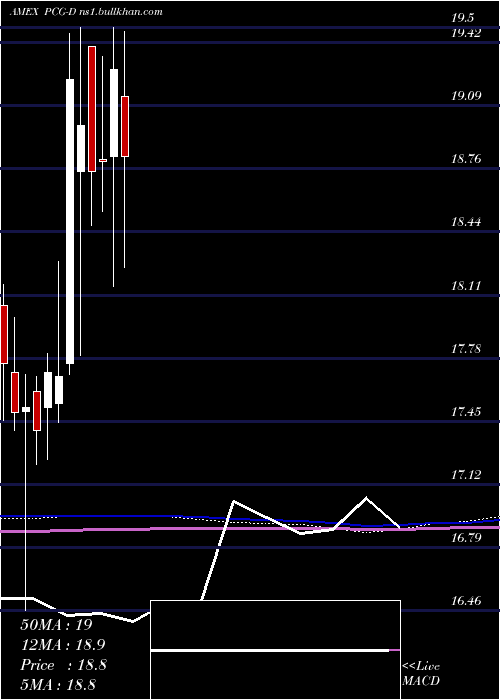Image resolution: width=500 pixels, height=700 pixels.
Task: Select the tallest red candlestick near 19.42
Action: (92, 108)
